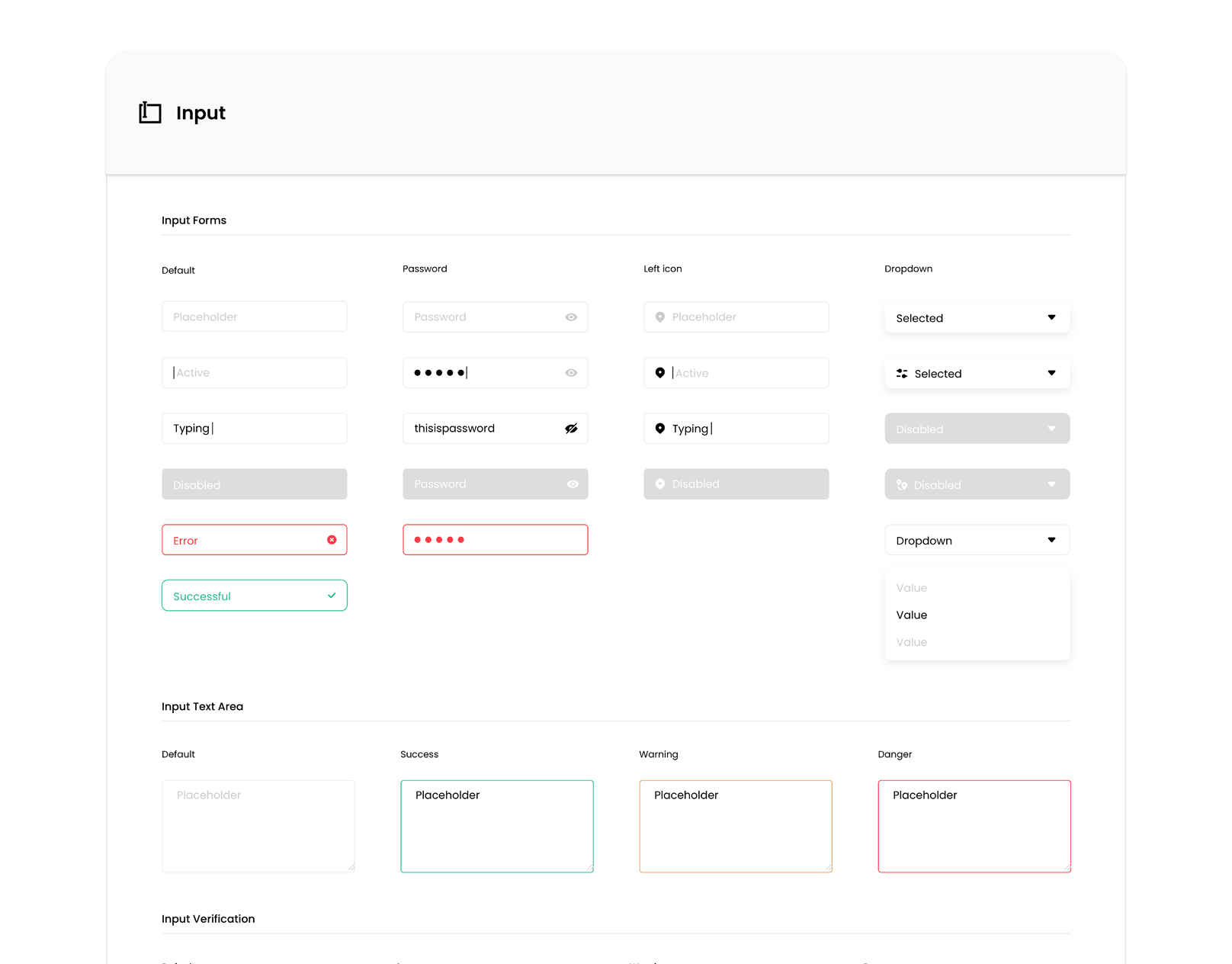Click location pin in Typing left-icon field
The width and height of the screenshot is (1232, 964).
(660, 429)
